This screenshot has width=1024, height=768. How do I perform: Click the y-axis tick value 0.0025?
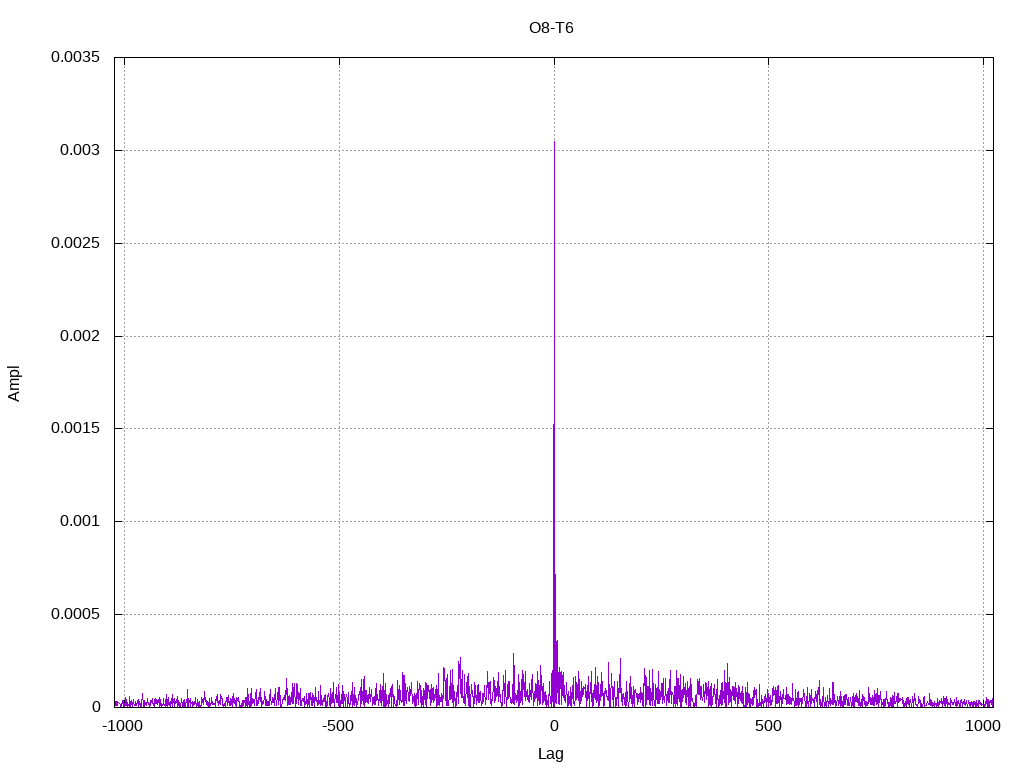point(76,243)
